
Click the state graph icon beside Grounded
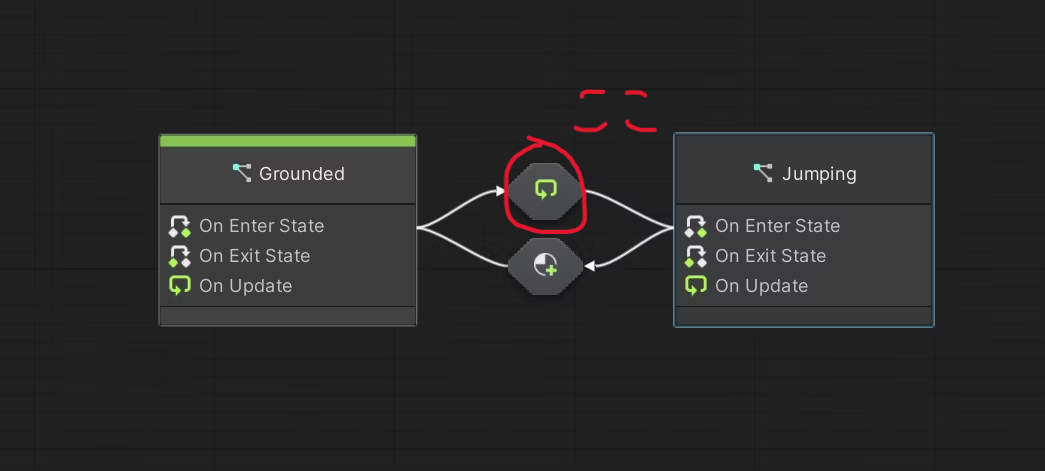tap(242, 173)
